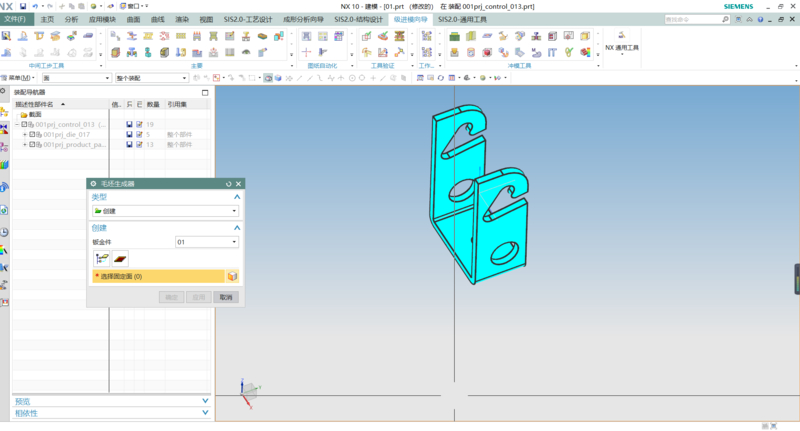Click the 取消 button

pos(226,297)
